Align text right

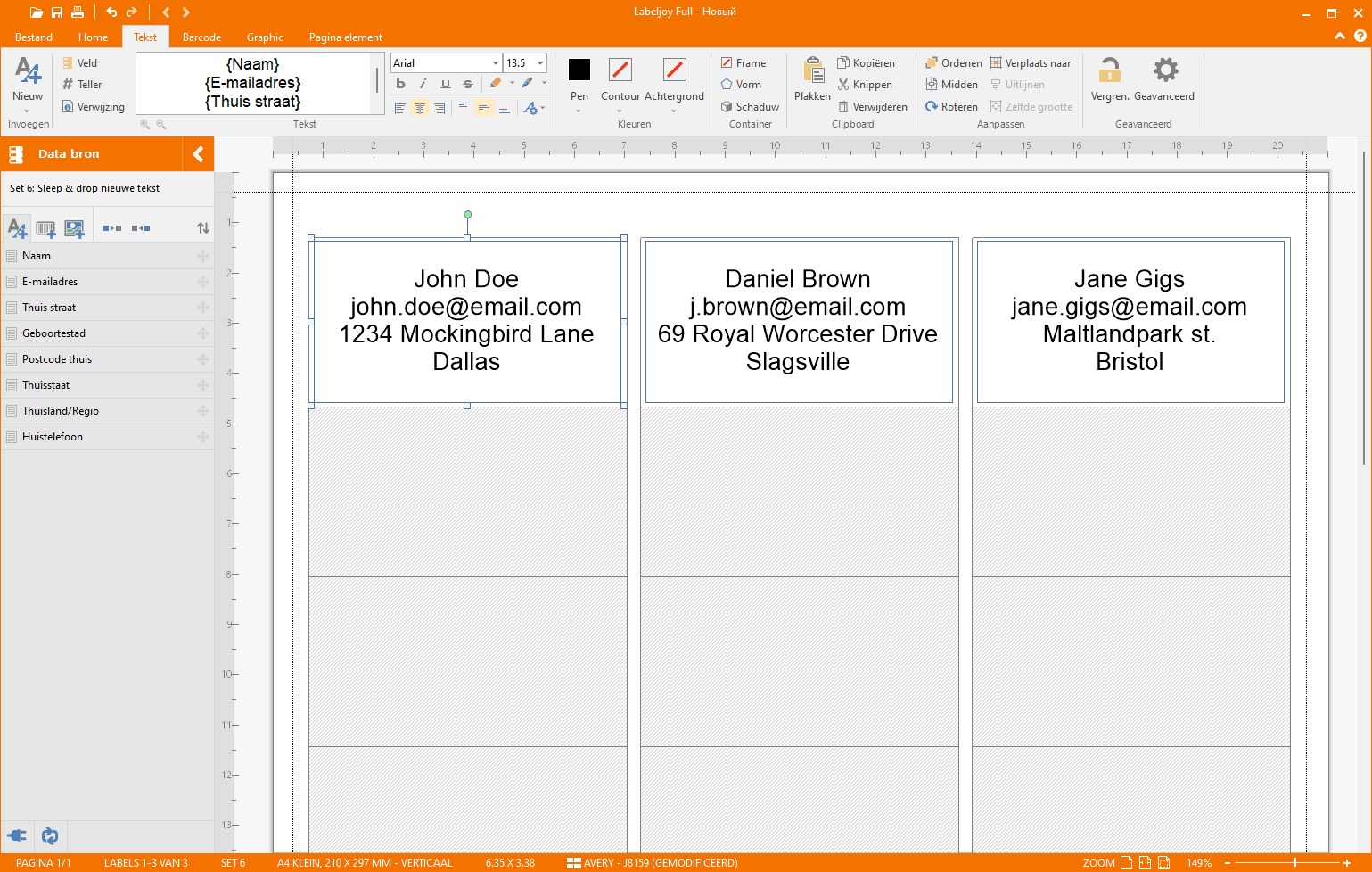coord(439,108)
